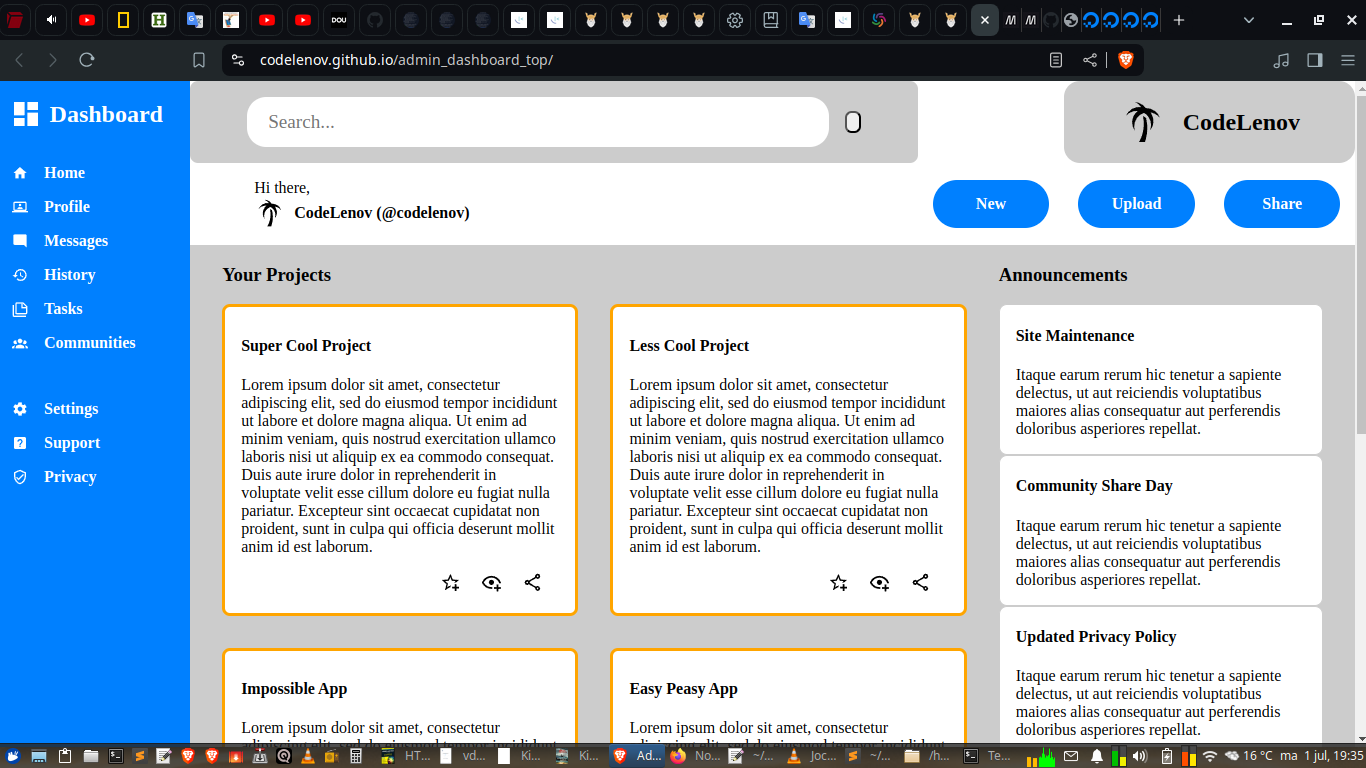
Task: Click the Dashboard logo icon
Action: [25, 113]
